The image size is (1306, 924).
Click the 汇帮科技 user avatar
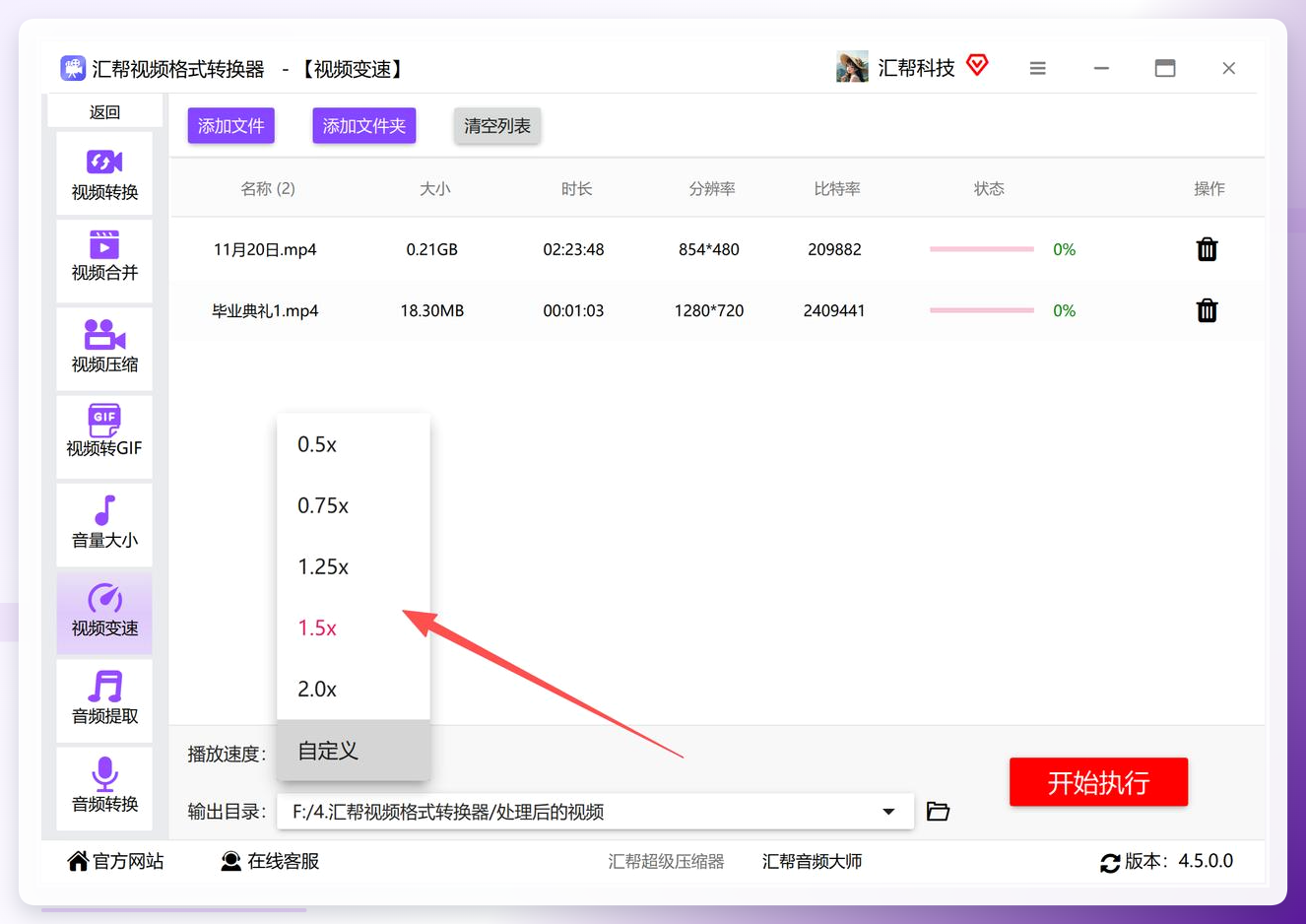click(852, 67)
